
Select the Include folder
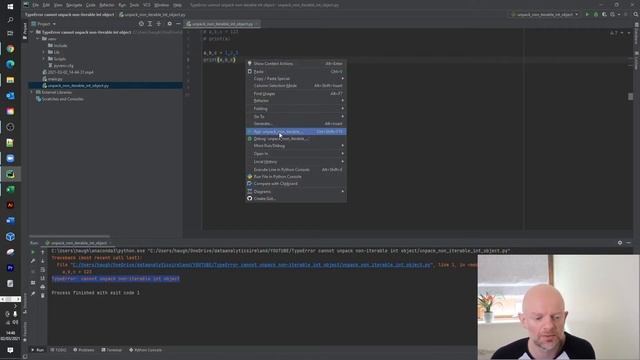(58, 45)
